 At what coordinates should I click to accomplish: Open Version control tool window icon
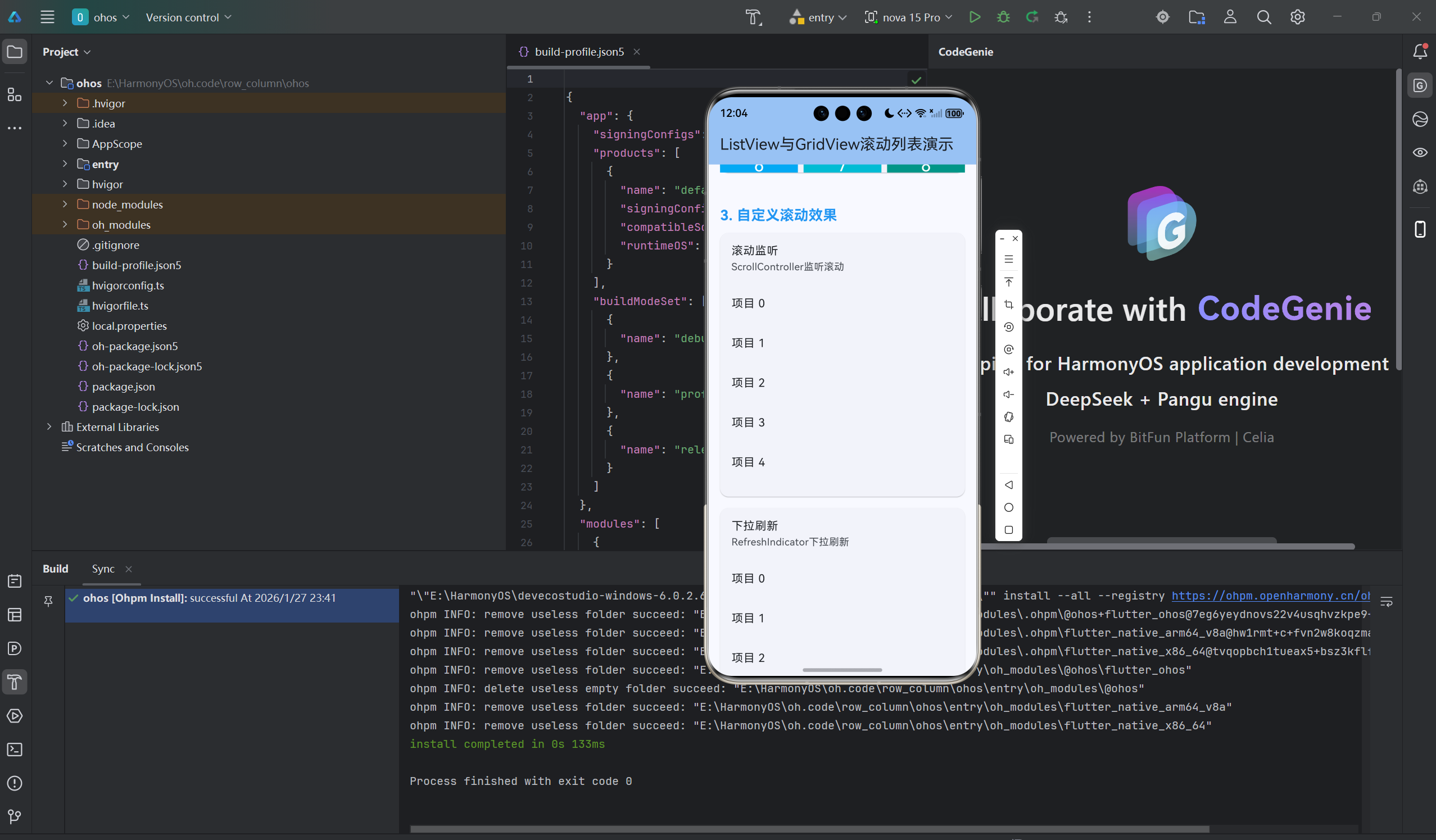click(x=15, y=816)
